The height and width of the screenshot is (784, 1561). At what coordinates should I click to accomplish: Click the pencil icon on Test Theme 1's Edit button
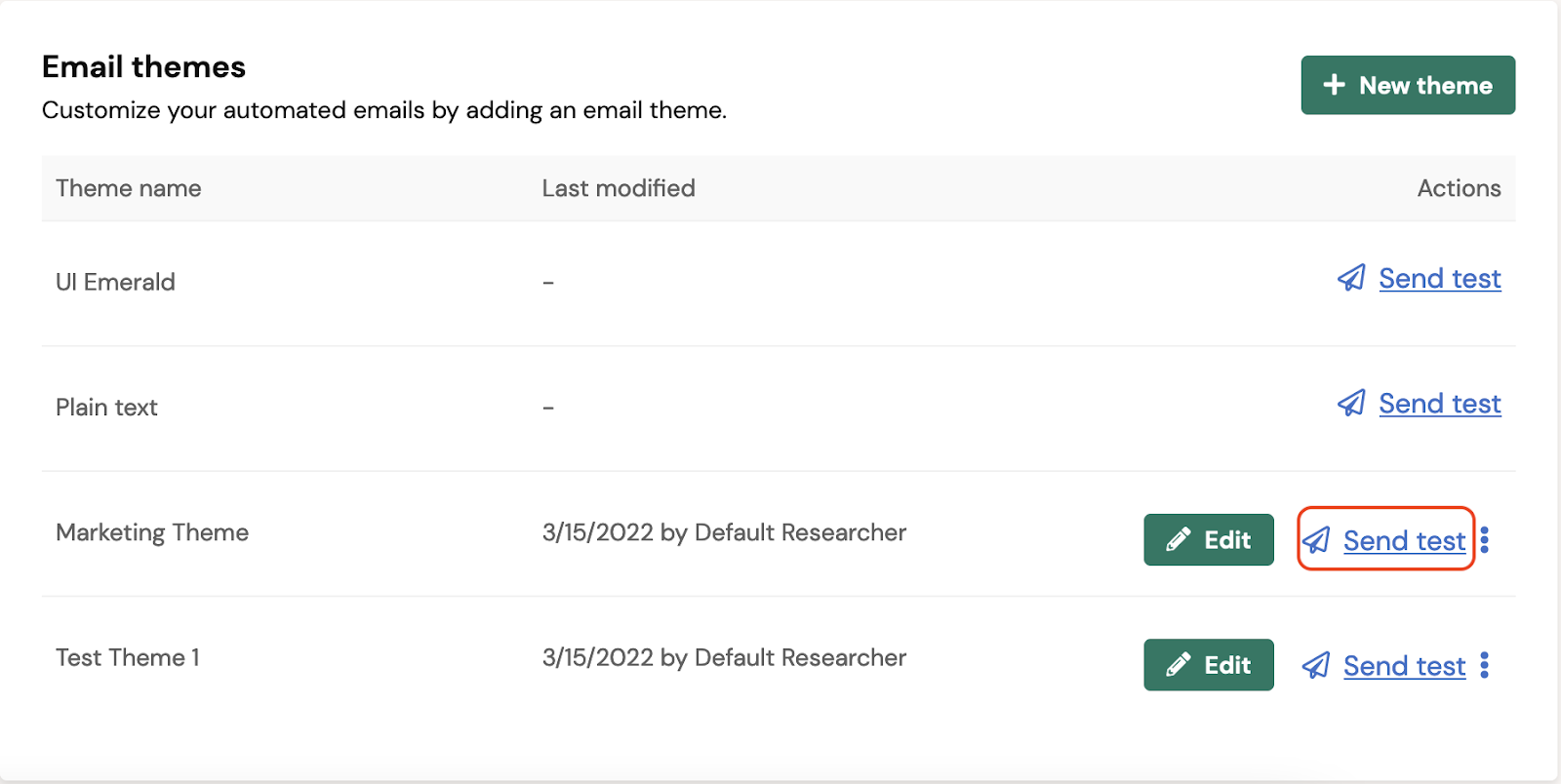1178,664
